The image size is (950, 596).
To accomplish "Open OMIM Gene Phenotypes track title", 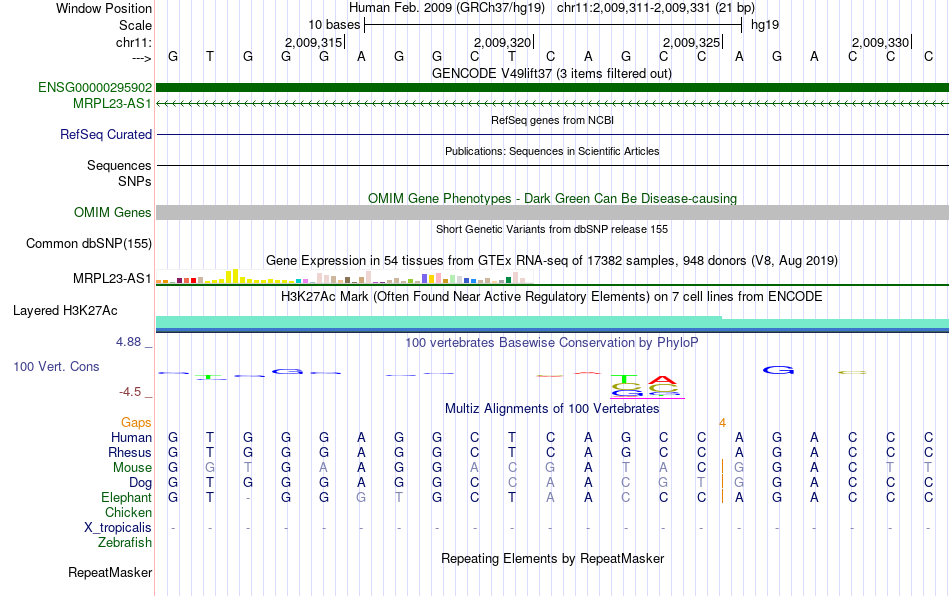I will (x=553, y=199).
